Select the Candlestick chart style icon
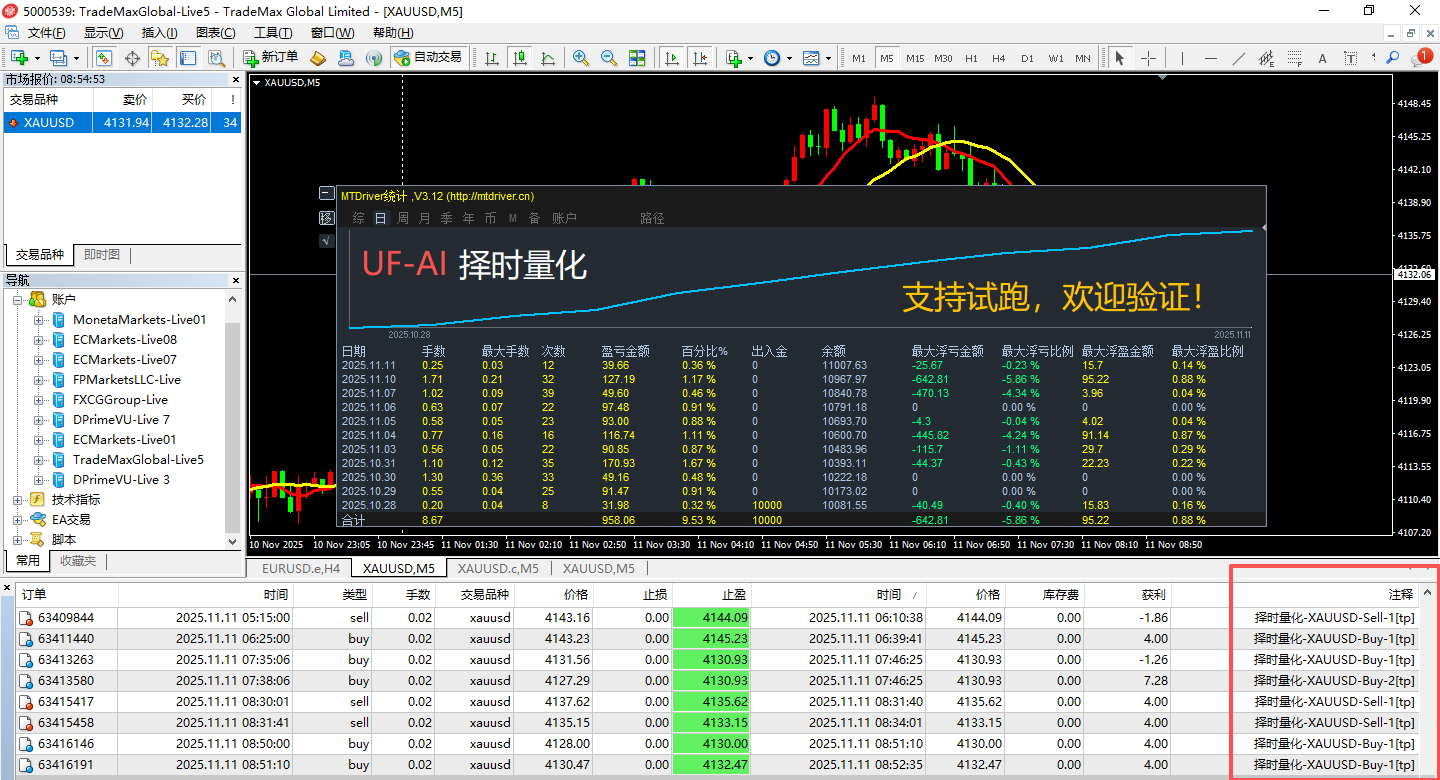 (519, 57)
